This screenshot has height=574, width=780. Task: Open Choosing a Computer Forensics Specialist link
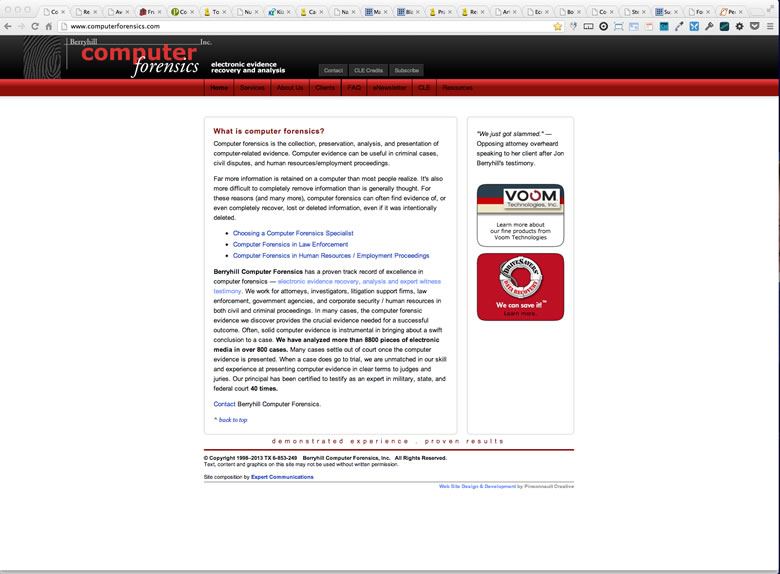pyautogui.click(x=293, y=233)
